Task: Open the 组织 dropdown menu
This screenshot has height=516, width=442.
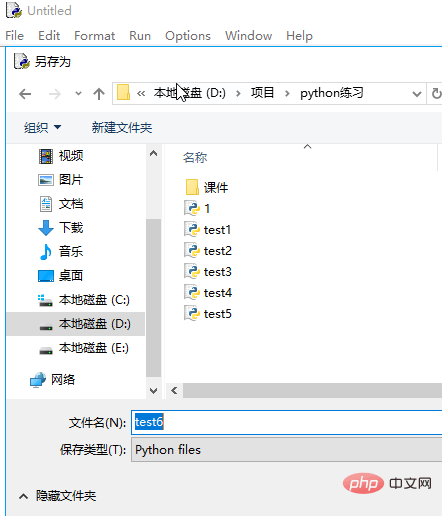Action: click(42, 127)
